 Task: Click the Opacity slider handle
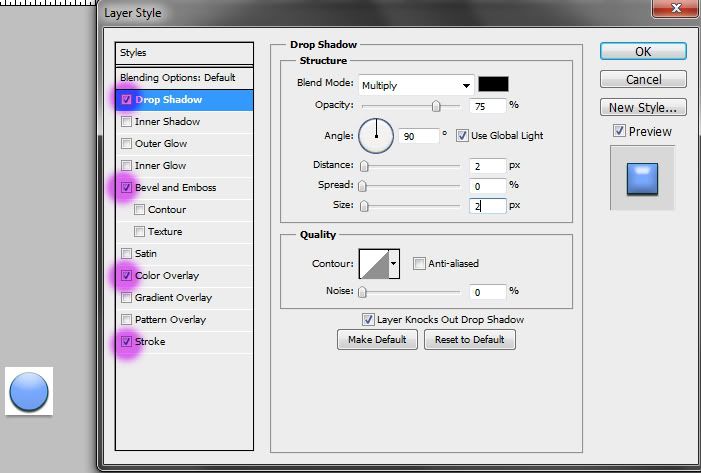(x=436, y=106)
